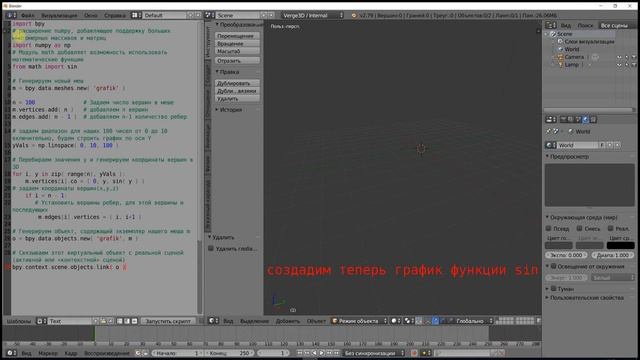The image size is (640, 360).
Task: Toggle the Удалить глобально checkbox
Action: pos(211,248)
